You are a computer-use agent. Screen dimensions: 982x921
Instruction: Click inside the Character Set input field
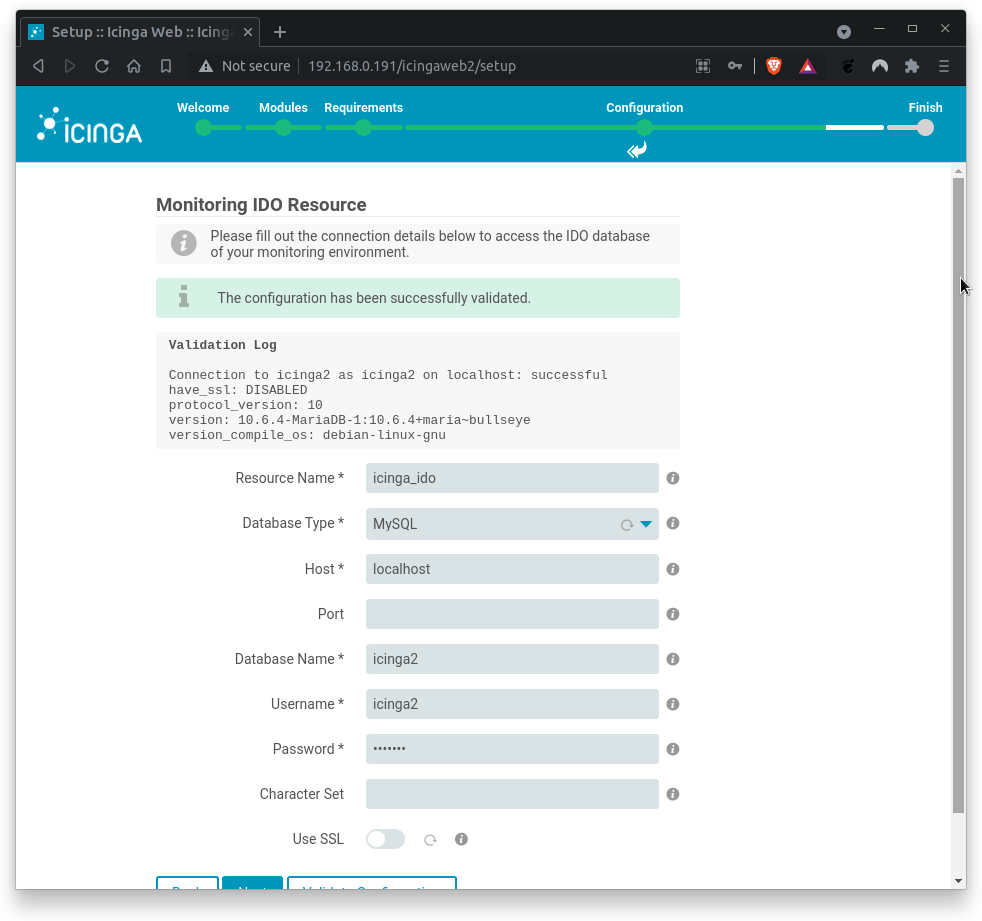[x=511, y=794]
